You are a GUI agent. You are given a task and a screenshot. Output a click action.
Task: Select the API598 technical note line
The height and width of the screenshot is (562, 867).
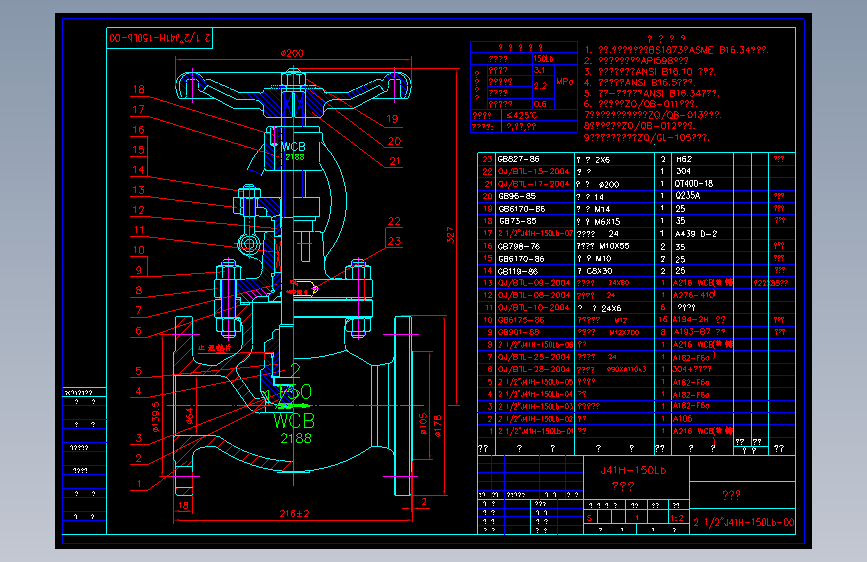pyautogui.click(x=636, y=61)
